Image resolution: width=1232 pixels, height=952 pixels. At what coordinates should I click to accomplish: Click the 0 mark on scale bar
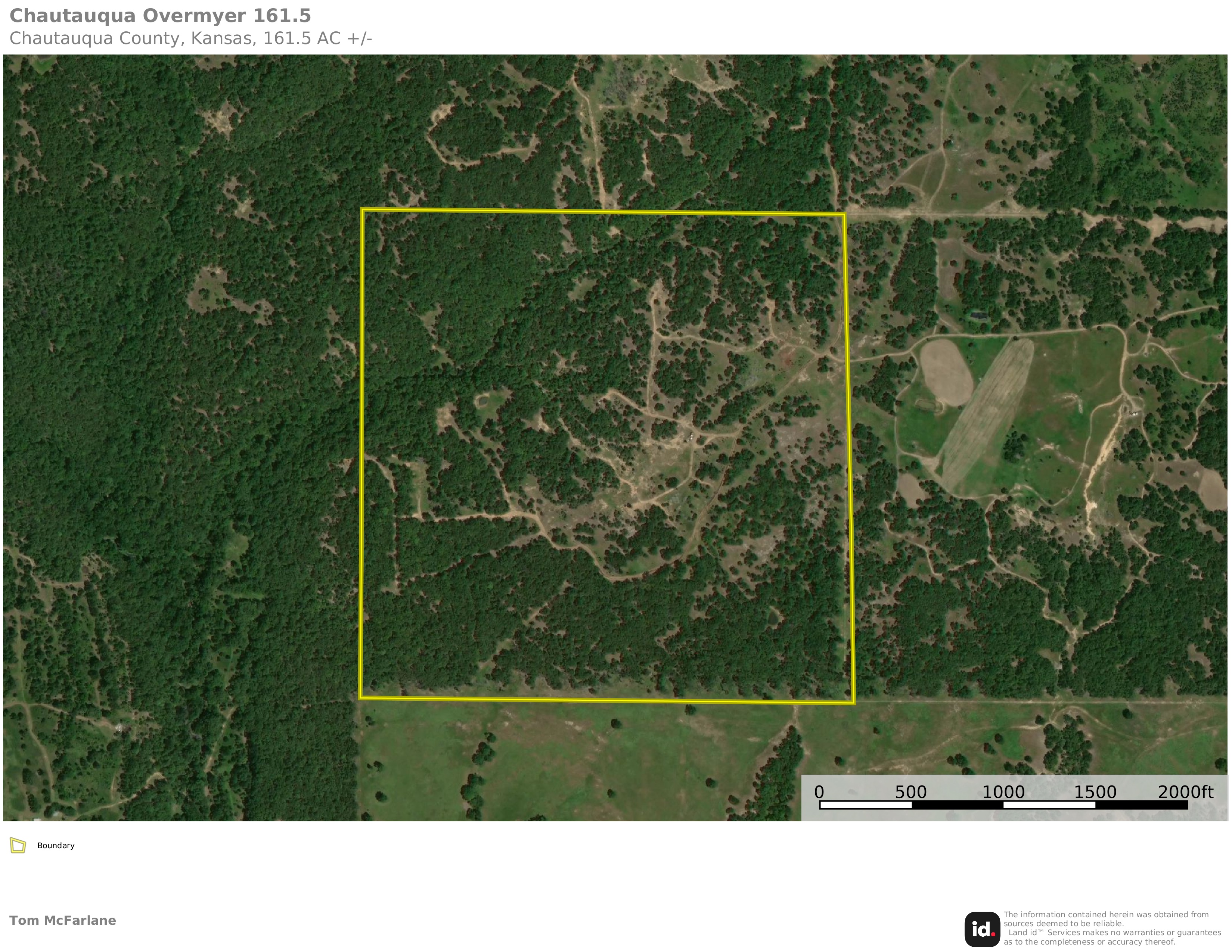pos(819,792)
